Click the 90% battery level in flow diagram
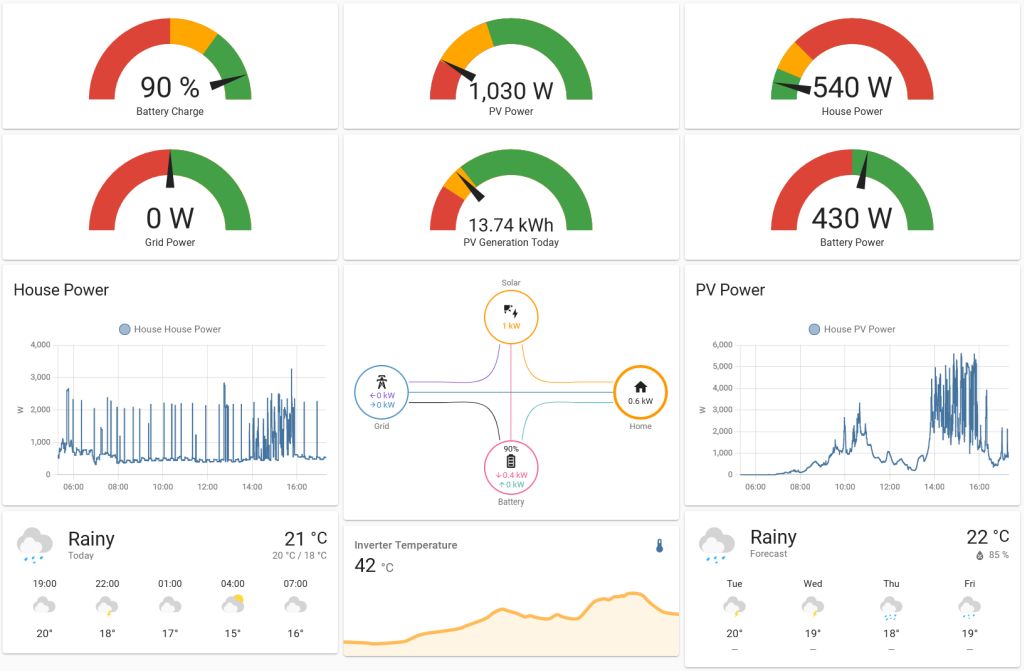This screenshot has height=671, width=1024. pos(511,449)
